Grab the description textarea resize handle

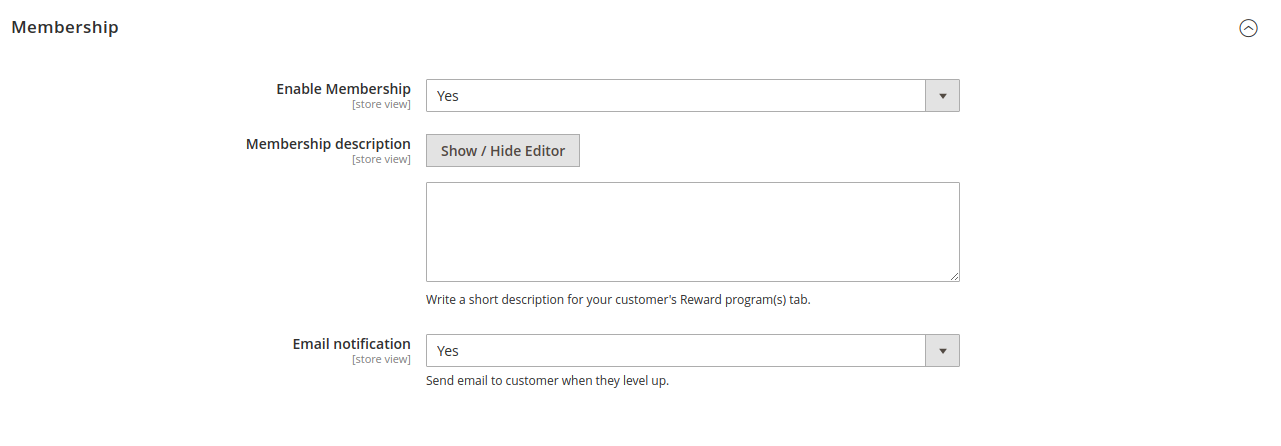(x=954, y=276)
